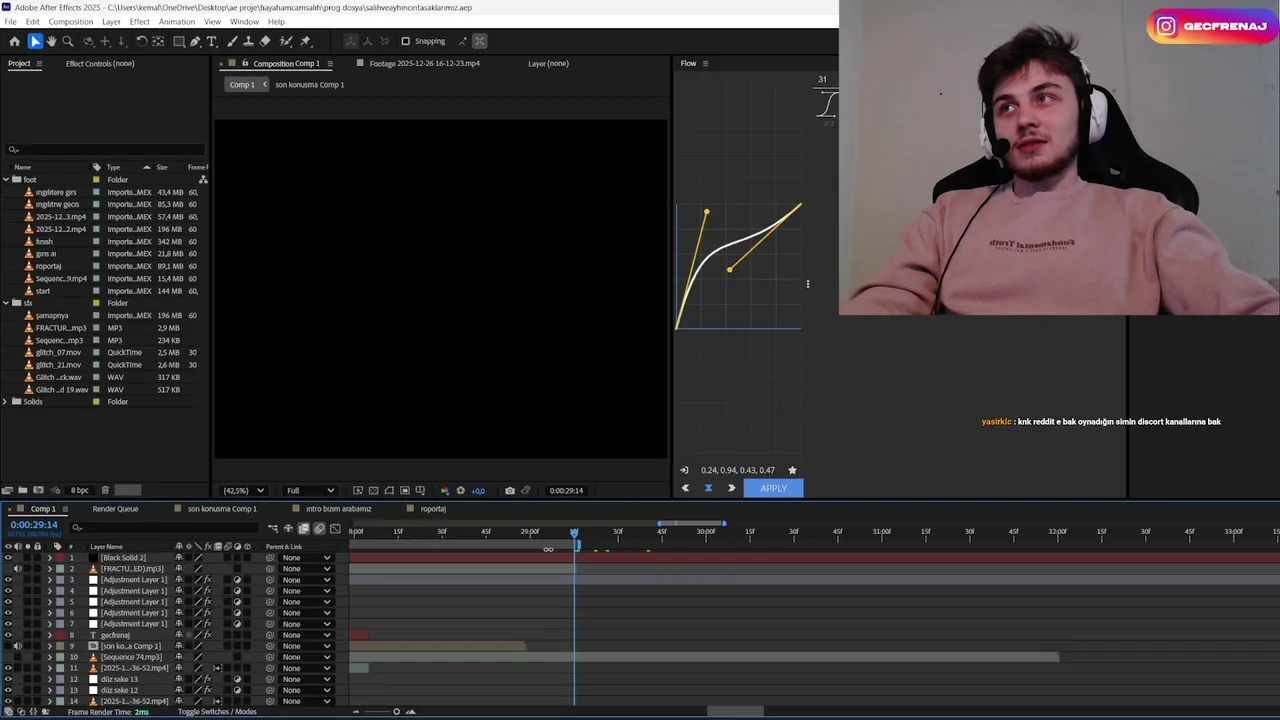1280x720 pixels.
Task: Hide layer 3 Adjustment Layer 1
Action: 8,579
